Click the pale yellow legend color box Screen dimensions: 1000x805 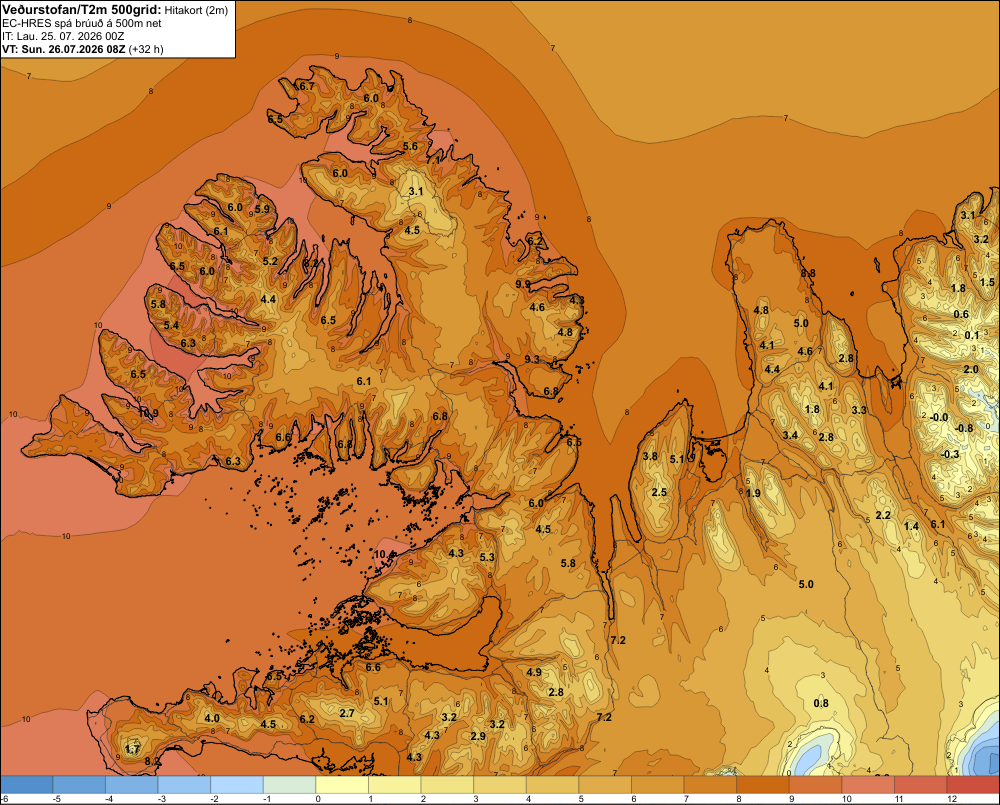coord(342,785)
